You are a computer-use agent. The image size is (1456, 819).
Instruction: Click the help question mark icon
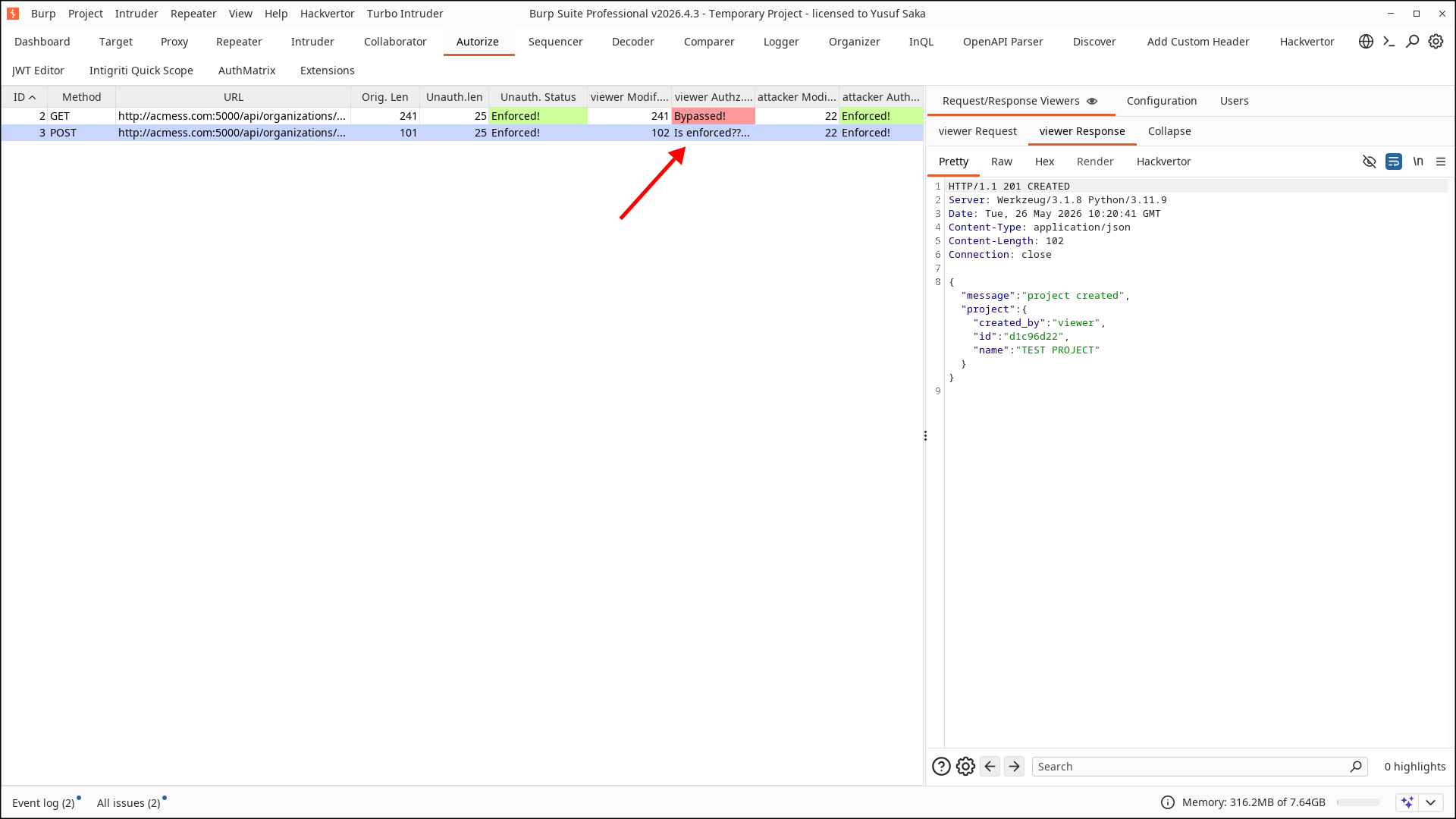[941, 767]
